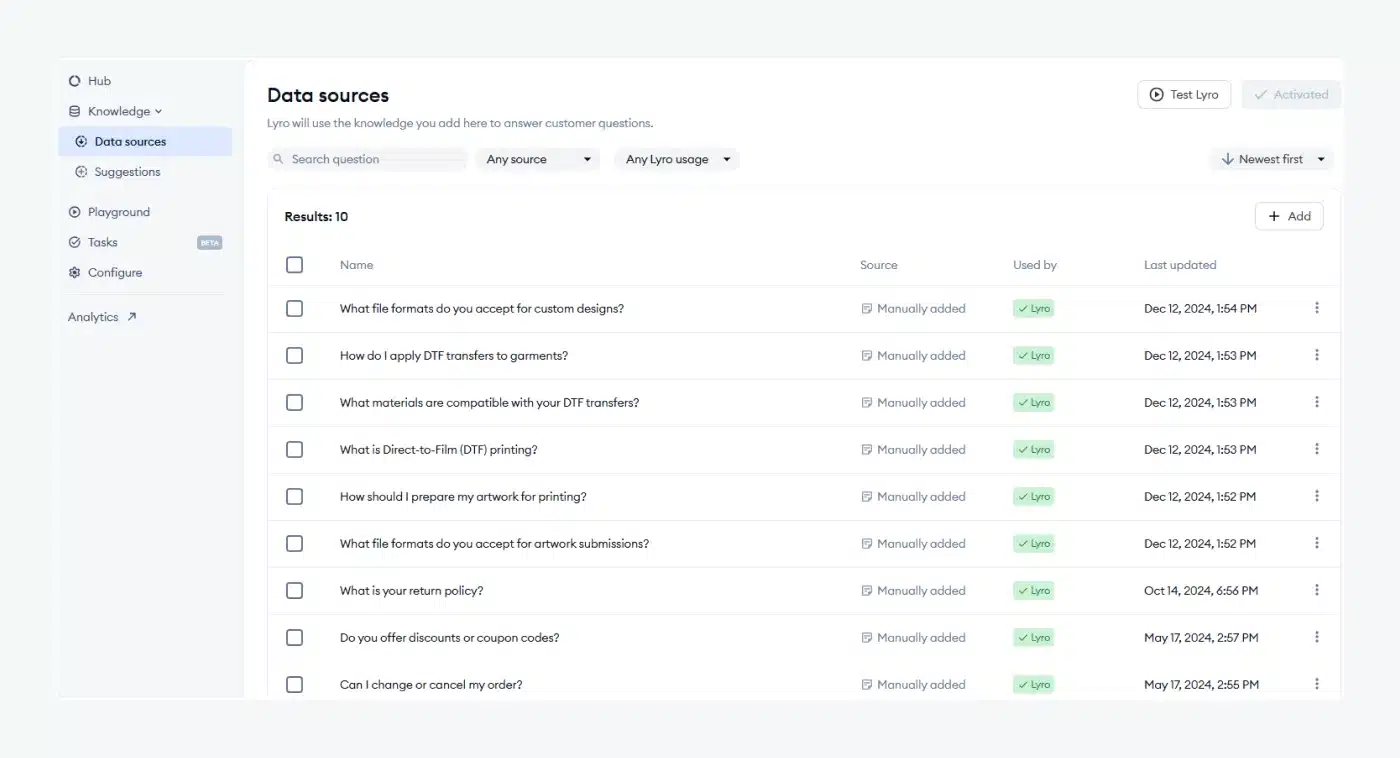Screen dimensions: 1400x758
Task: Check the Direct-to-Film printing row
Action: pyautogui.click(x=294, y=450)
